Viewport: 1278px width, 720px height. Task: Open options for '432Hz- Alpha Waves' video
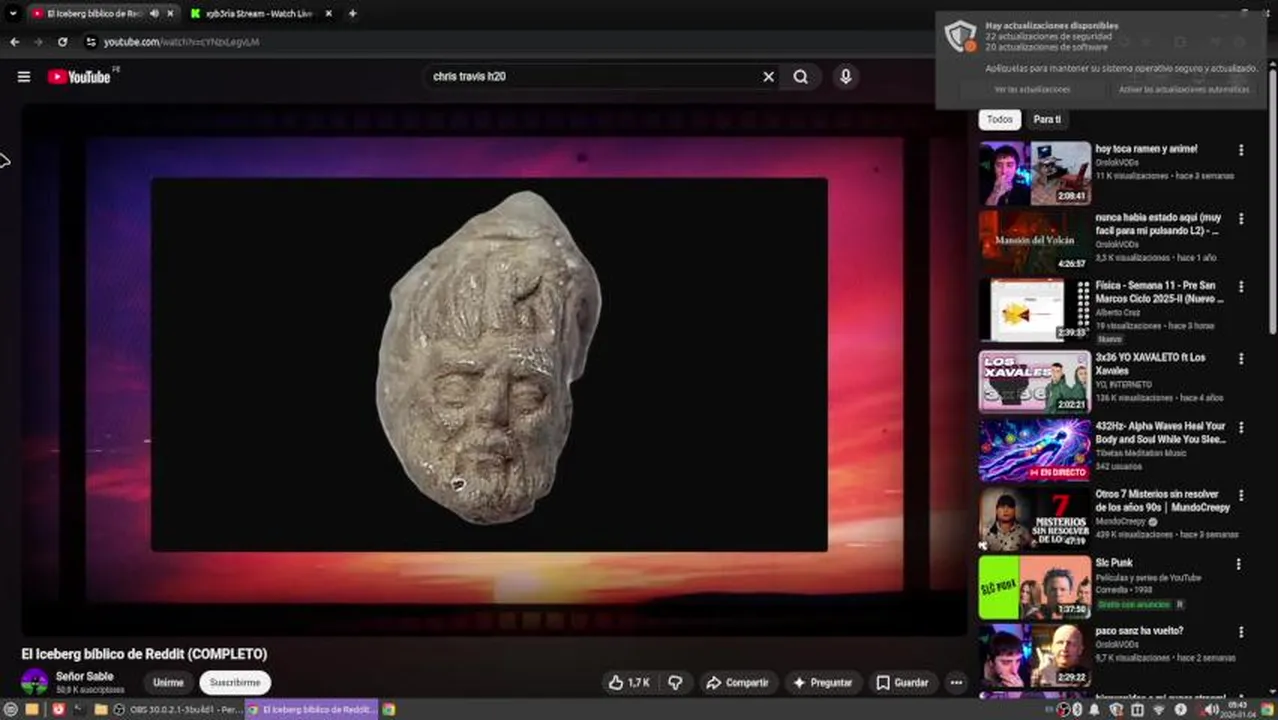[1241, 427]
